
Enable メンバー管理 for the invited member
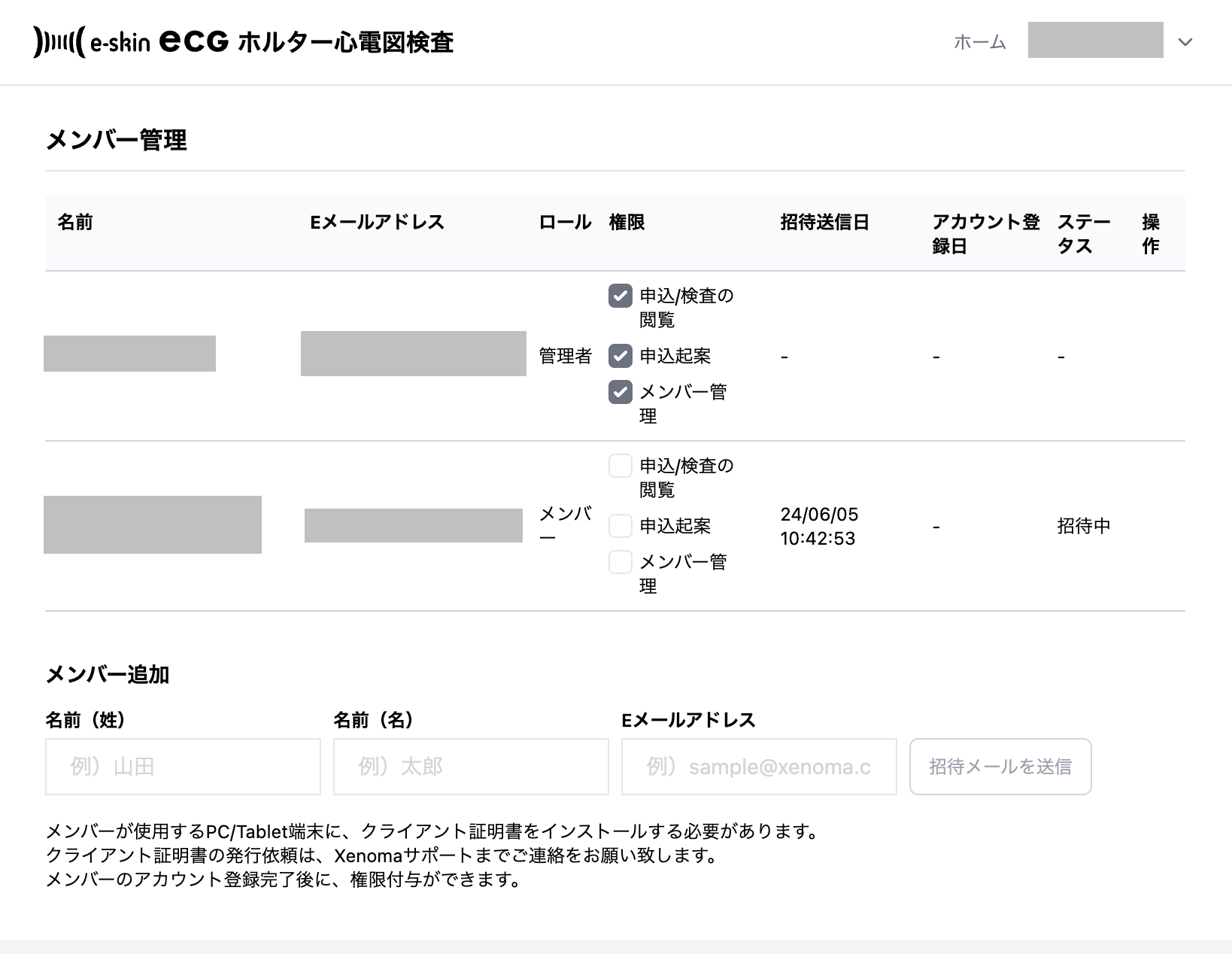(x=620, y=562)
